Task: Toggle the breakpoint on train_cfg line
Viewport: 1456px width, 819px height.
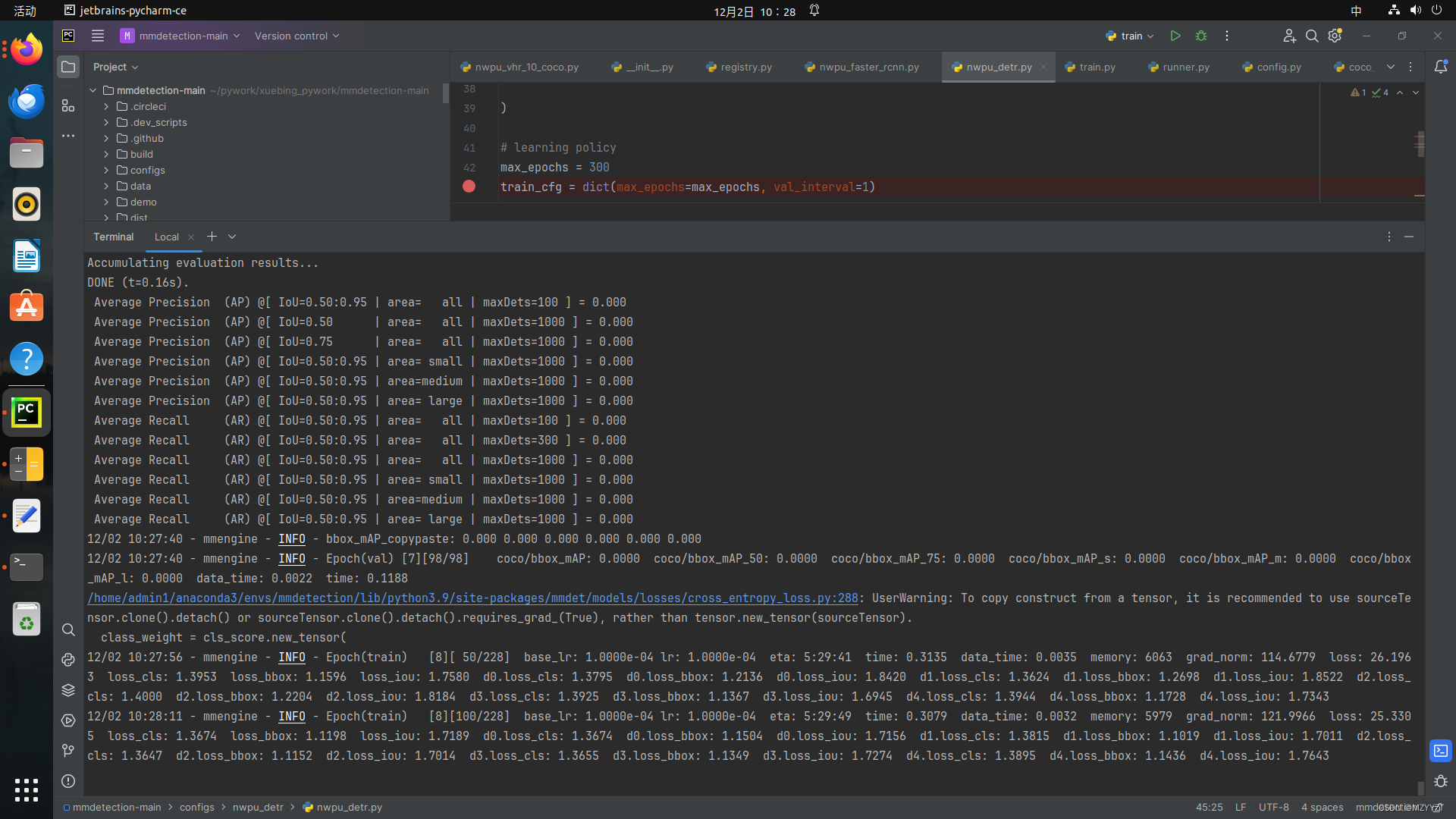Action: (469, 187)
